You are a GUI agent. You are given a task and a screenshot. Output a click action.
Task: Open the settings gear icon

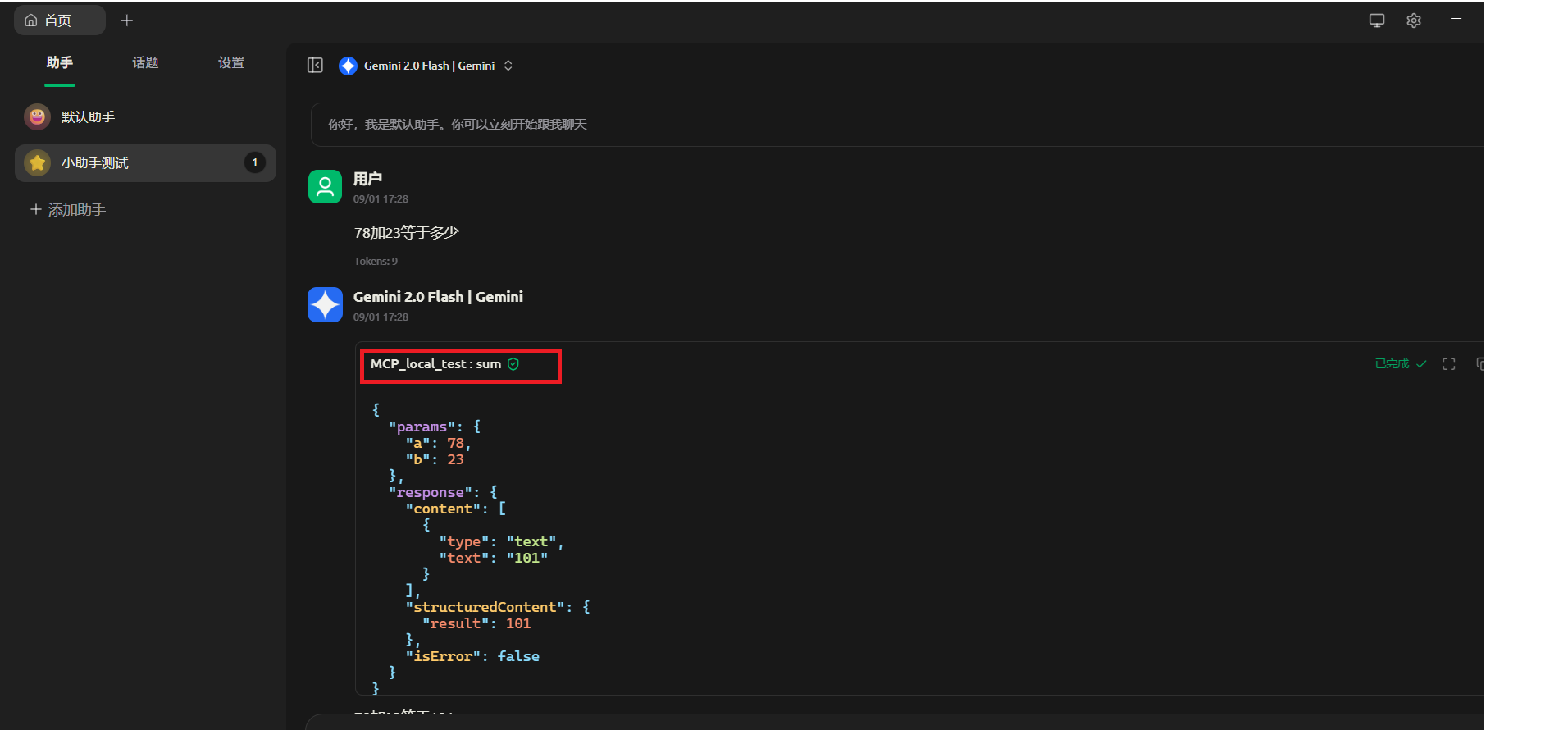[1414, 21]
